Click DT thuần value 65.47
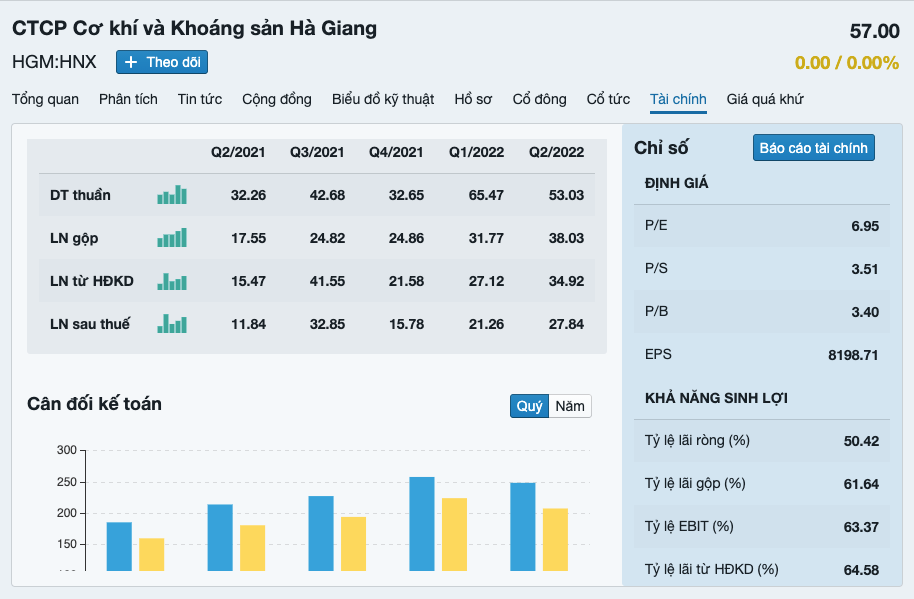This screenshot has height=599, width=914. click(x=486, y=195)
